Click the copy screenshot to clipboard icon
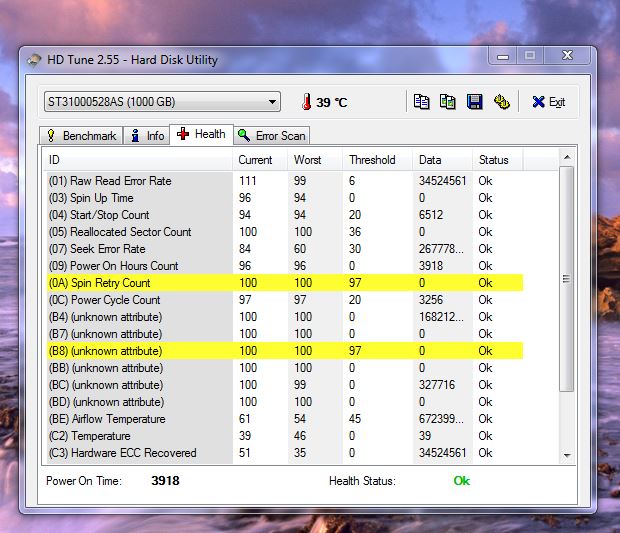 point(448,102)
